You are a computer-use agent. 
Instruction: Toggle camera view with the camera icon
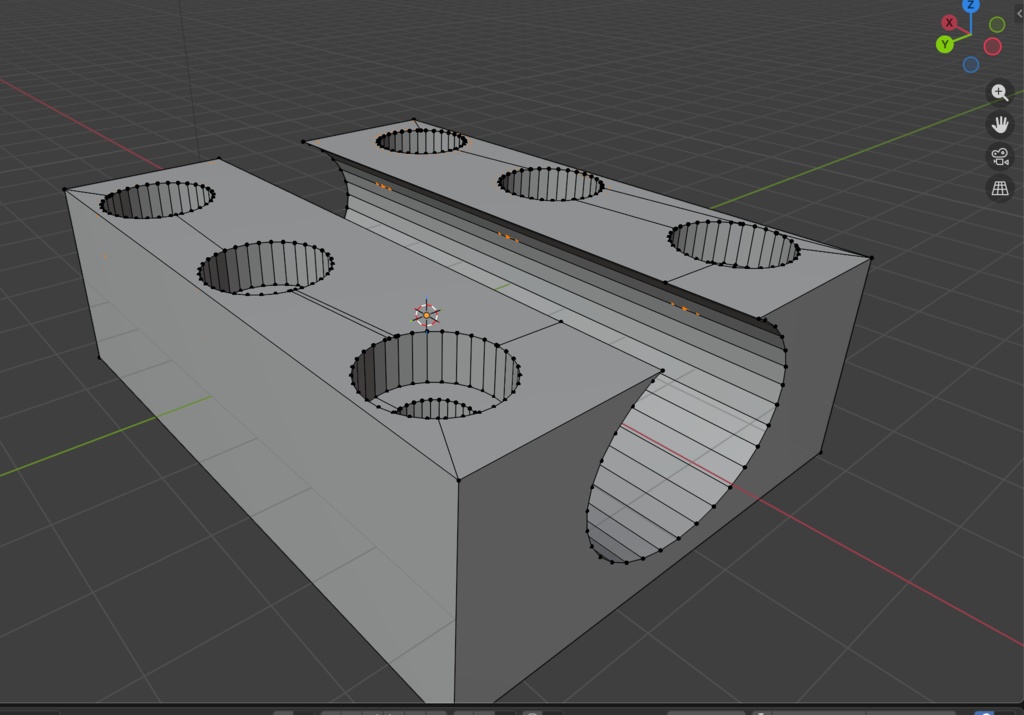(x=1000, y=156)
